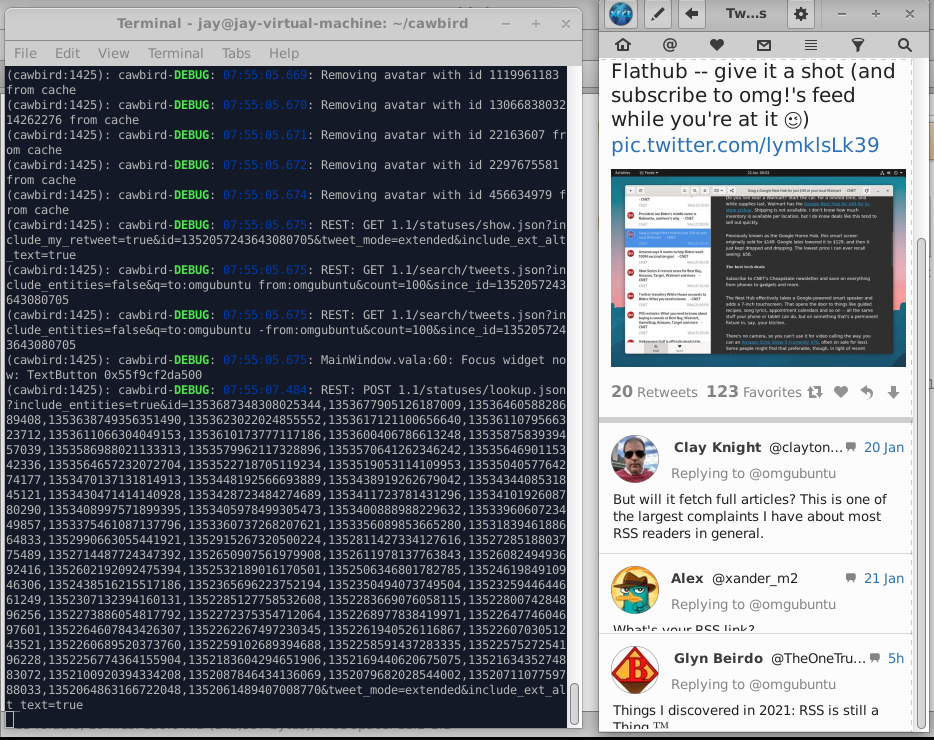Open the direct messages envelope tab
This screenshot has height=740, width=934.
coord(764,45)
